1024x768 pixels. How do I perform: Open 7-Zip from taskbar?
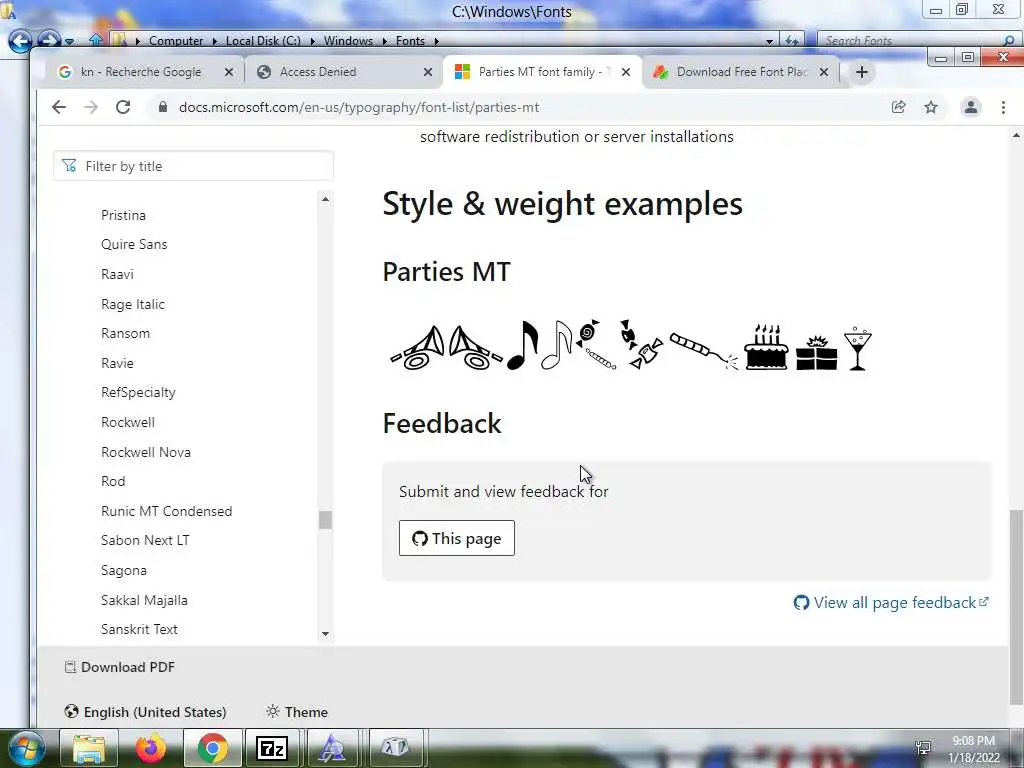[272, 748]
